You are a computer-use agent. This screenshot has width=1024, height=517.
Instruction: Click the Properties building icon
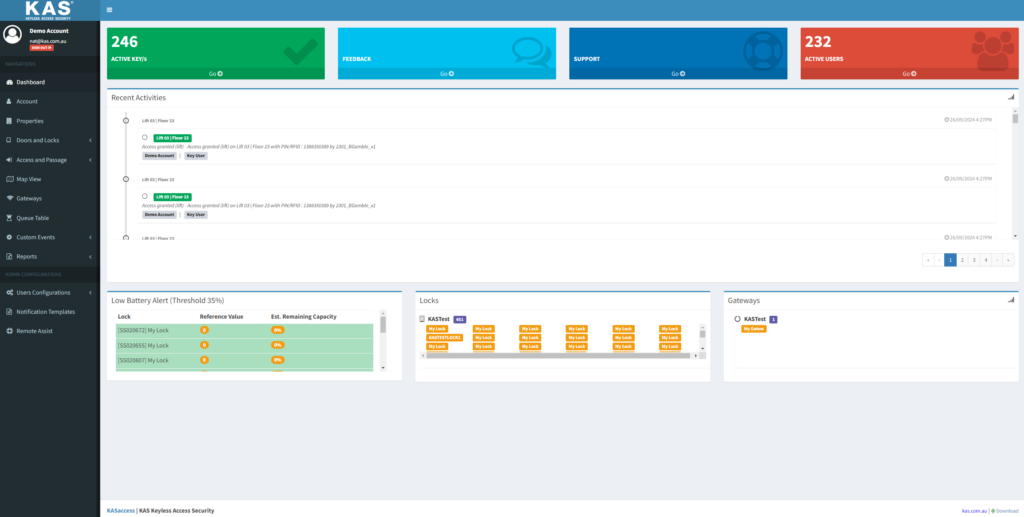click(x=9, y=121)
